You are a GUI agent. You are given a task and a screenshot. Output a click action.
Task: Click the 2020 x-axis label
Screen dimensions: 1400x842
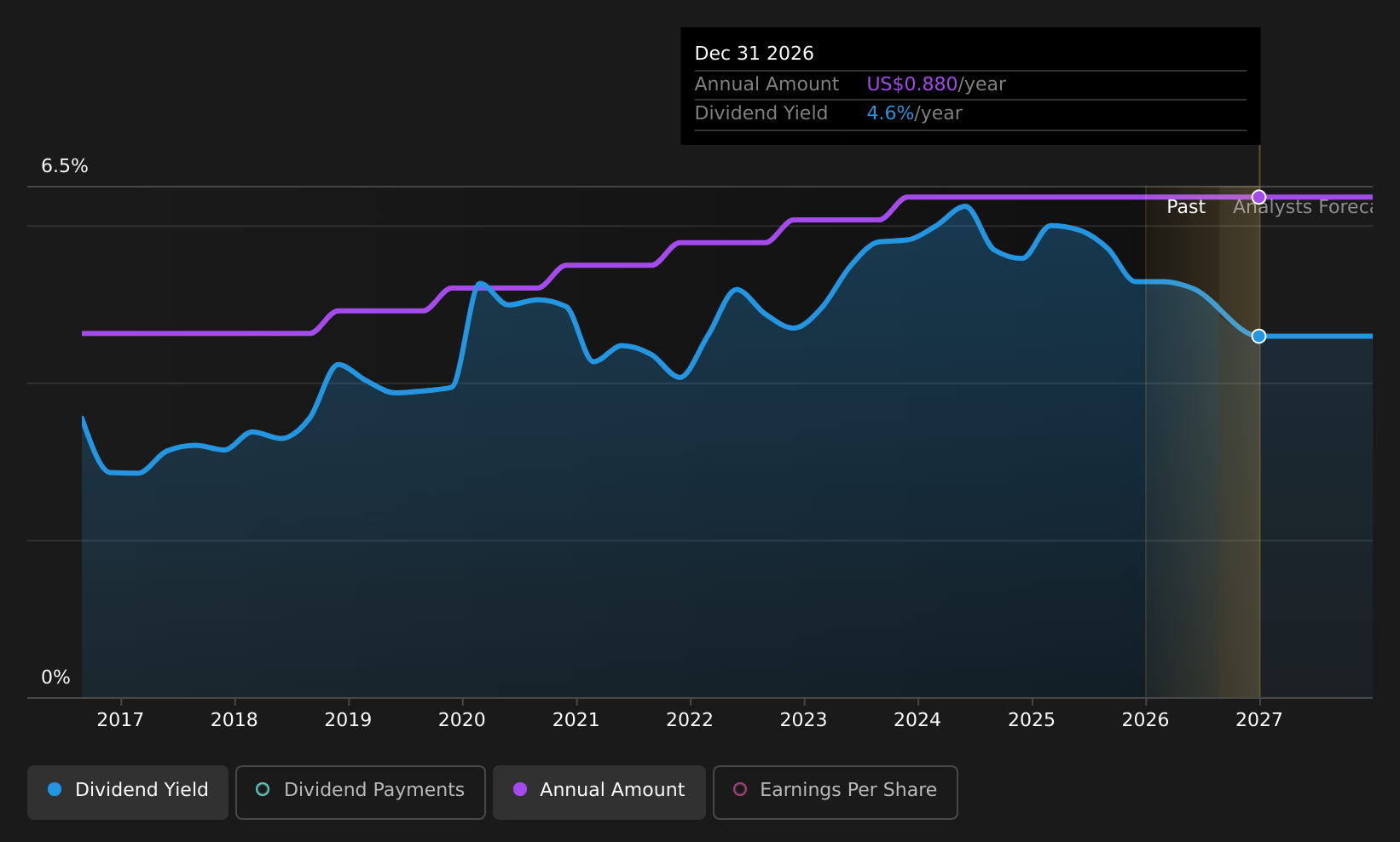462,720
